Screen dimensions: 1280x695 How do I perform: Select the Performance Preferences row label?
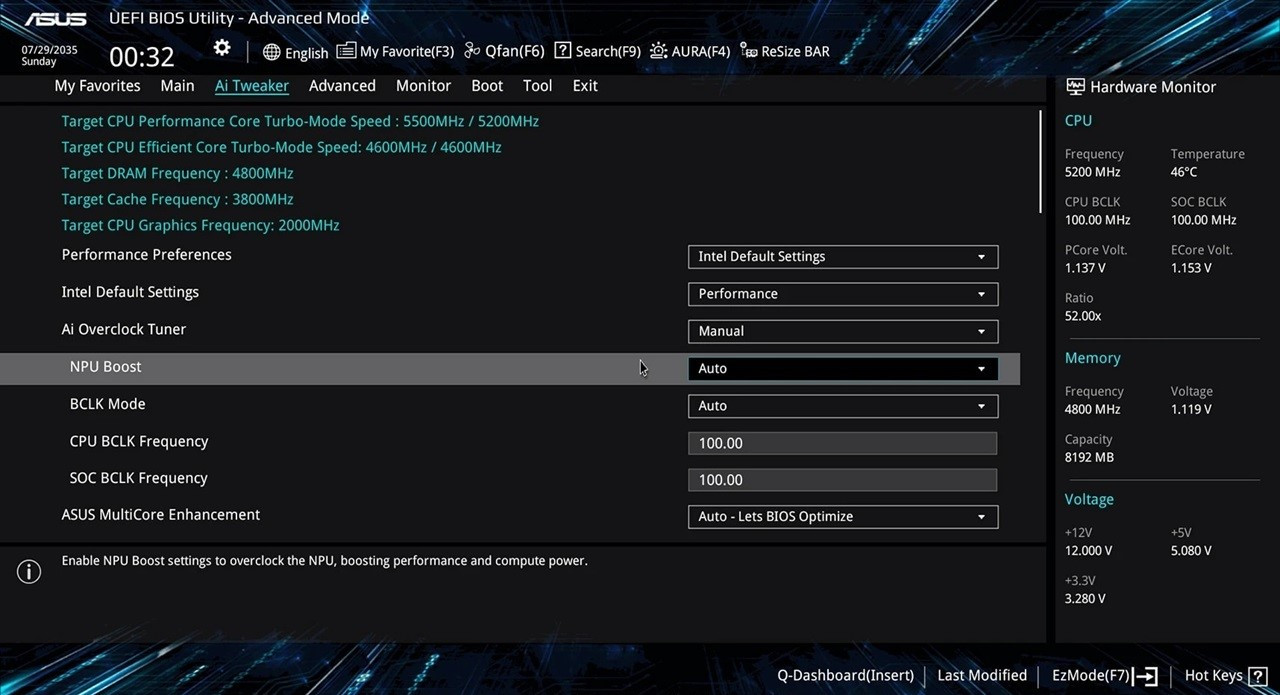tap(147, 255)
